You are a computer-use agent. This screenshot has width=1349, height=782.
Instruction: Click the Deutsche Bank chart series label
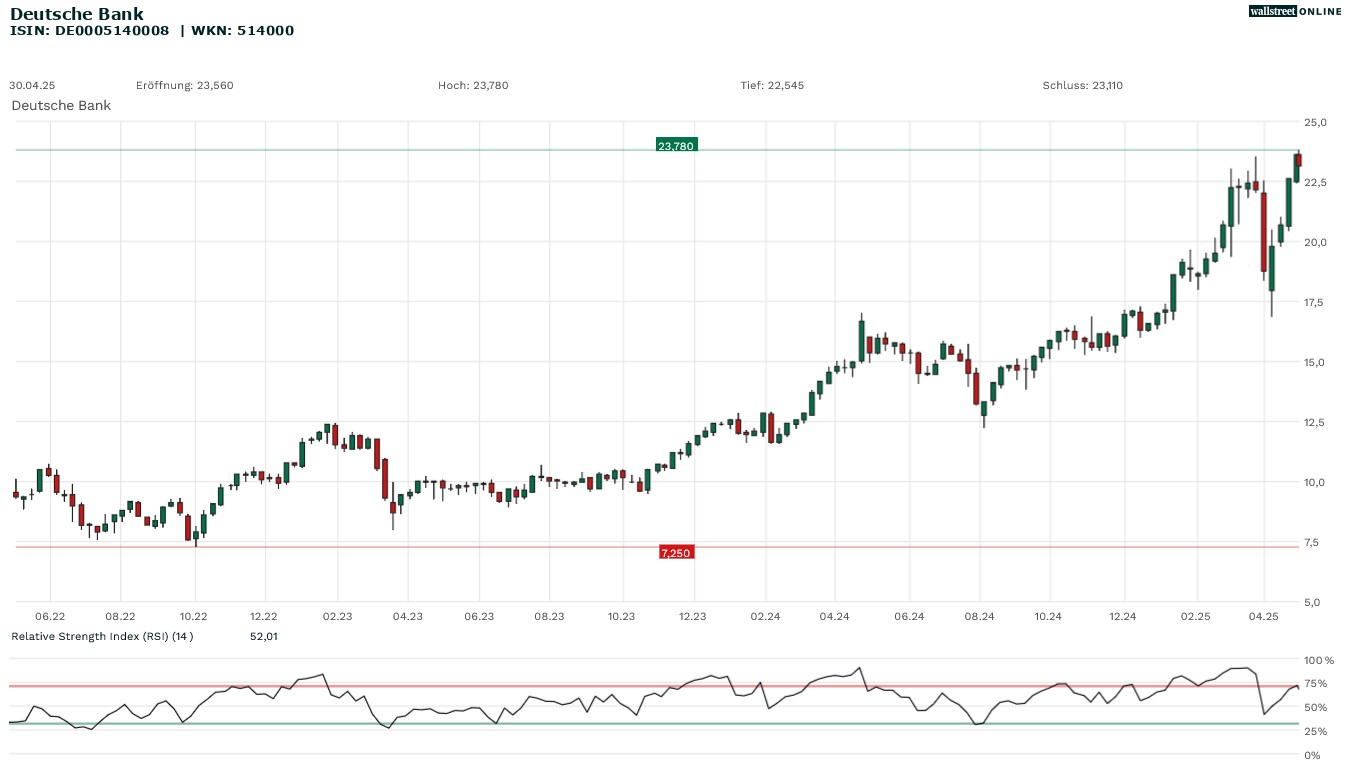point(61,105)
